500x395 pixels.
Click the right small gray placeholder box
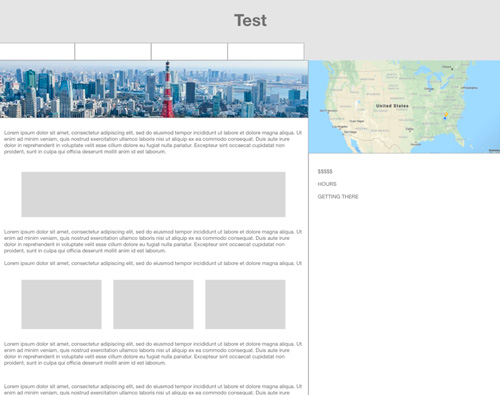coord(245,304)
